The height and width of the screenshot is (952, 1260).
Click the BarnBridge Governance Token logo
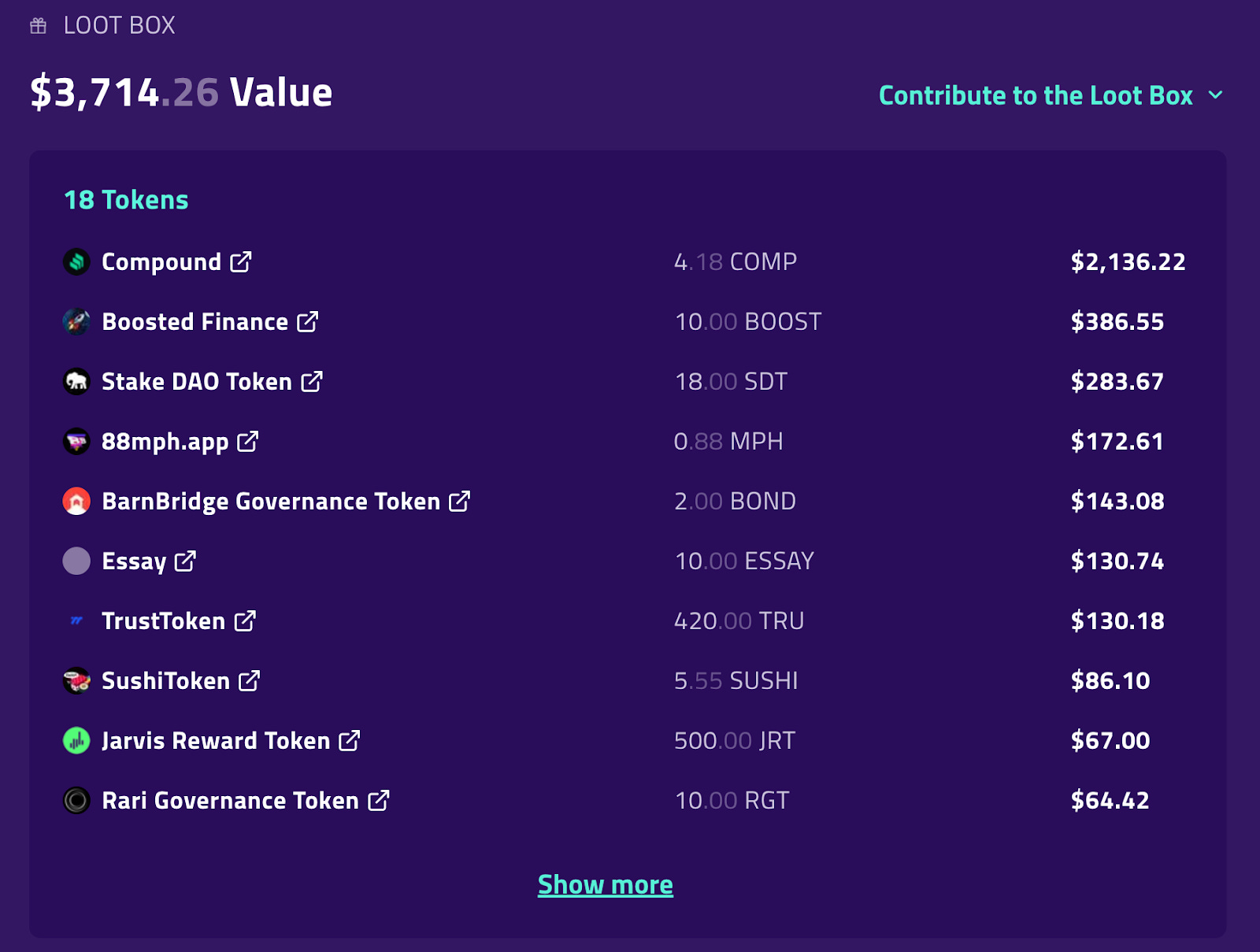point(76,501)
